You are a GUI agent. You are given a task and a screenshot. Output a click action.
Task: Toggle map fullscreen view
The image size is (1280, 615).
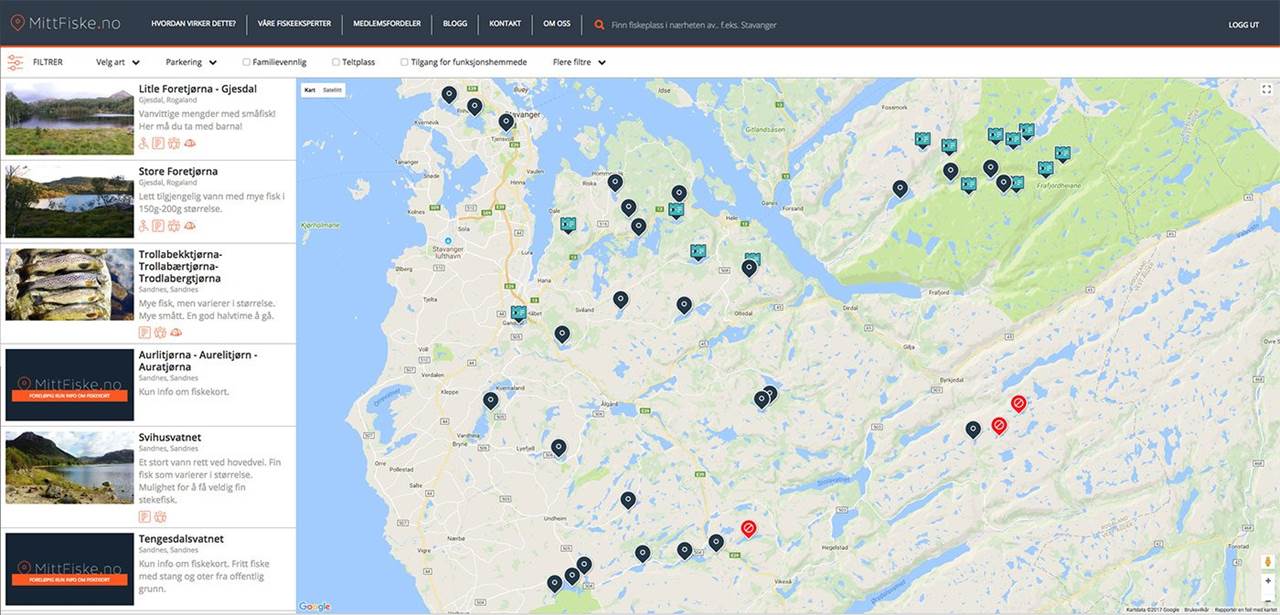click(x=1266, y=90)
